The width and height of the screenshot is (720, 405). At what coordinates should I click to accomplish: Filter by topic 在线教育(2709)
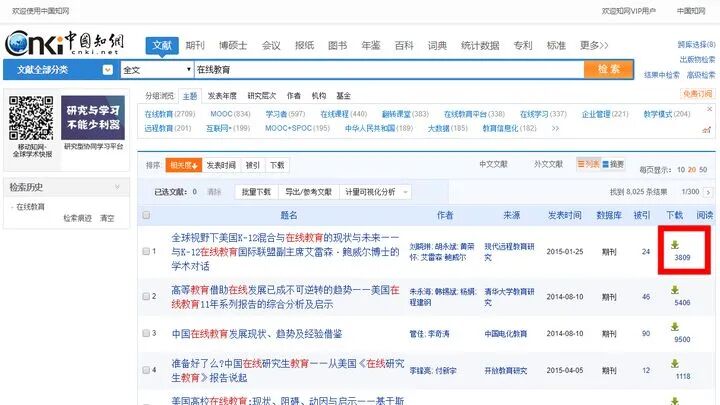coord(170,114)
